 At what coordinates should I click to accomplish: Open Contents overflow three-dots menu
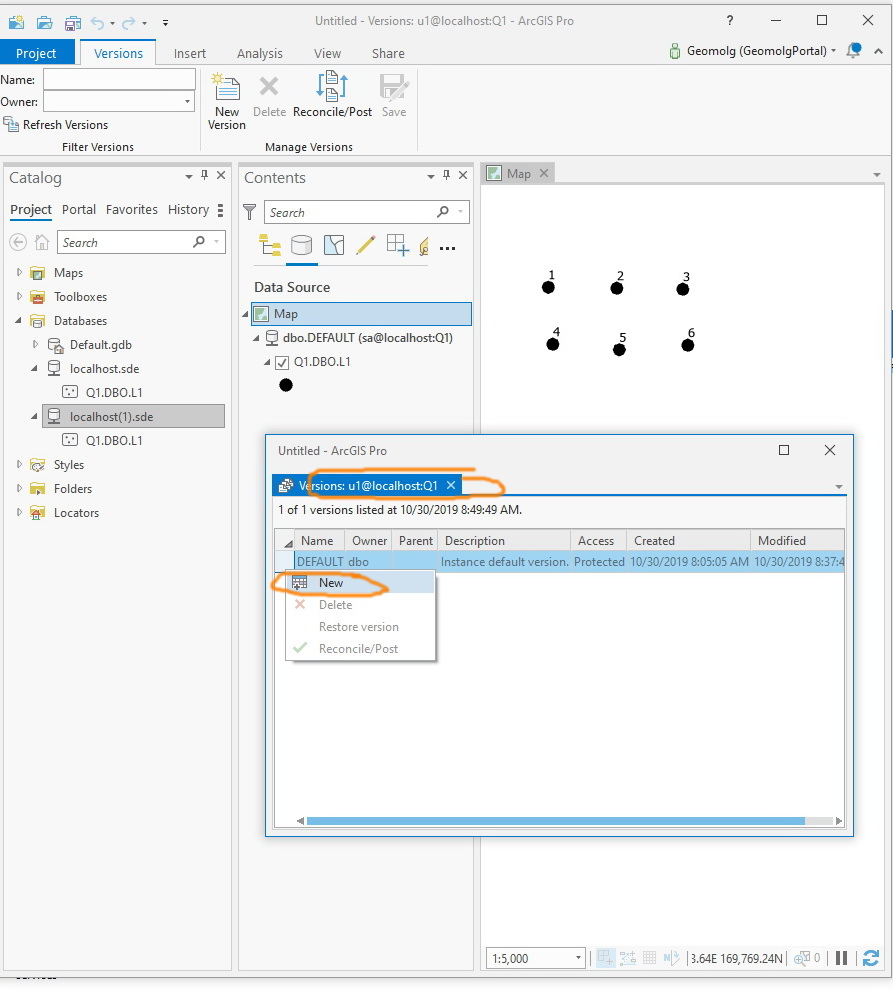click(x=447, y=248)
